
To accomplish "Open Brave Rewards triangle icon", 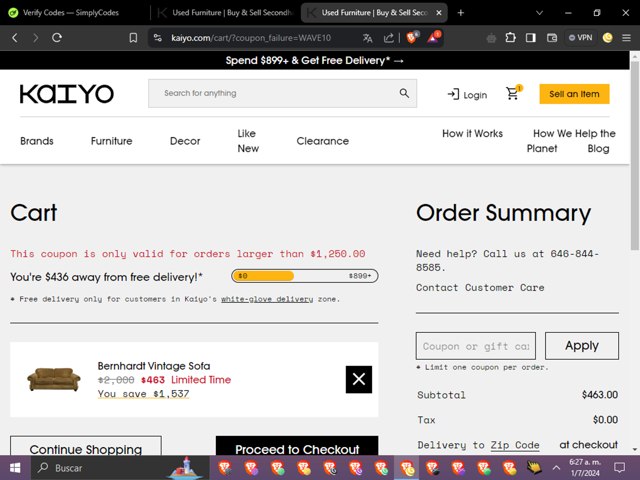I will [433, 38].
